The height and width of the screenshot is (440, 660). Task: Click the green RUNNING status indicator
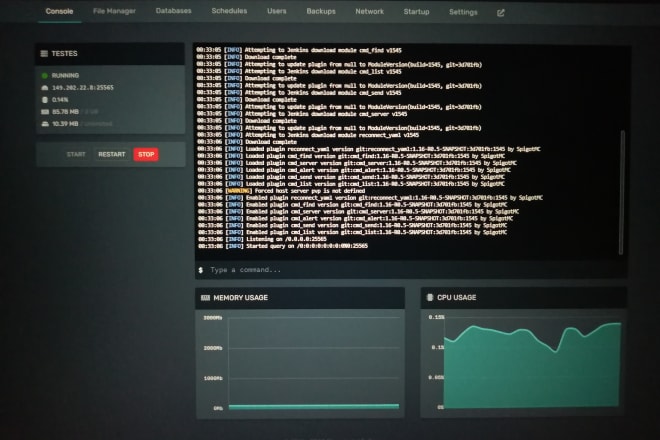pos(45,76)
